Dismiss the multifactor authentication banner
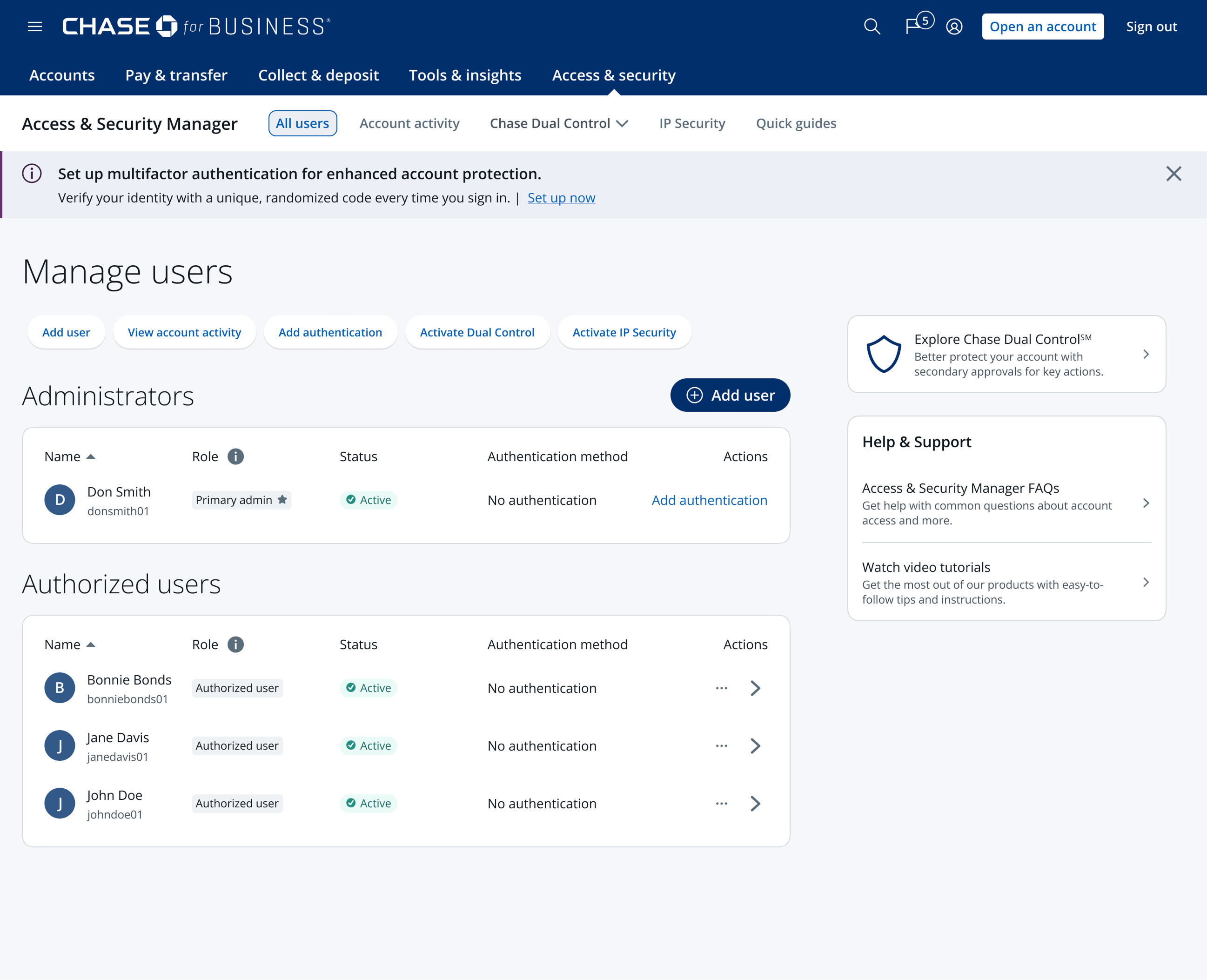Viewport: 1207px width, 980px height. click(1173, 174)
